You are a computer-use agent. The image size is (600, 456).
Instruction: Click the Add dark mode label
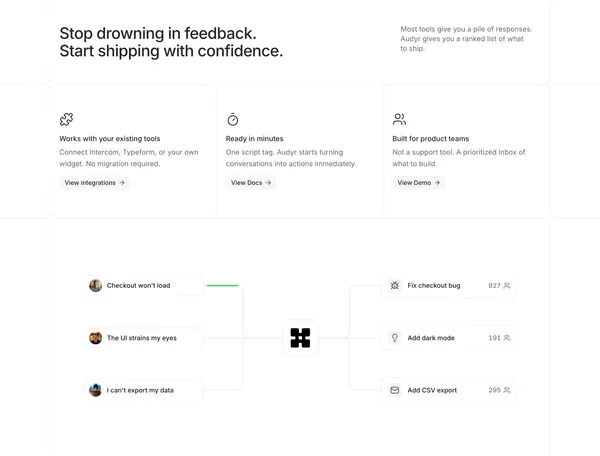(x=431, y=338)
